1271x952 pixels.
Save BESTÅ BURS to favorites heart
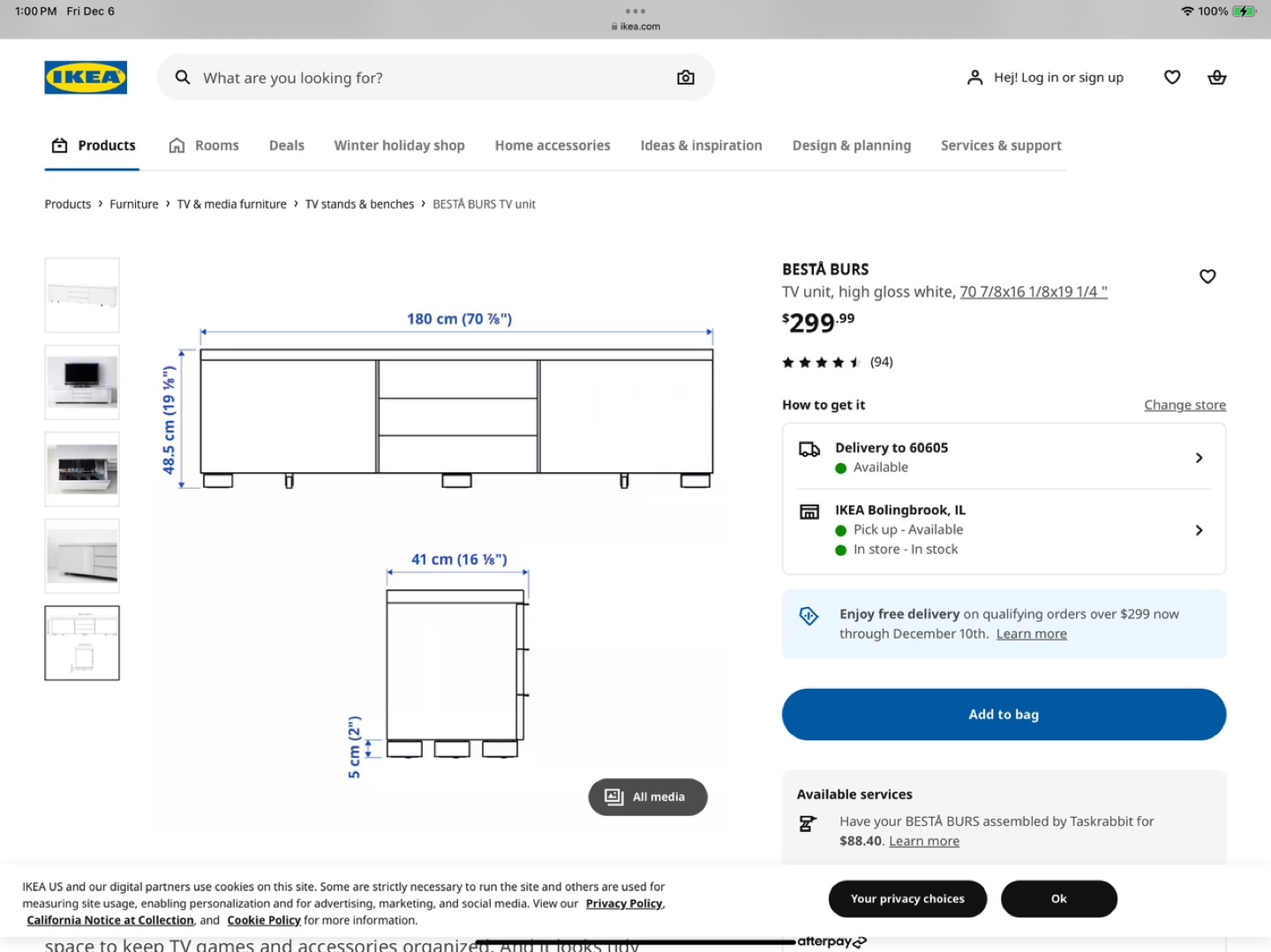[1207, 276]
